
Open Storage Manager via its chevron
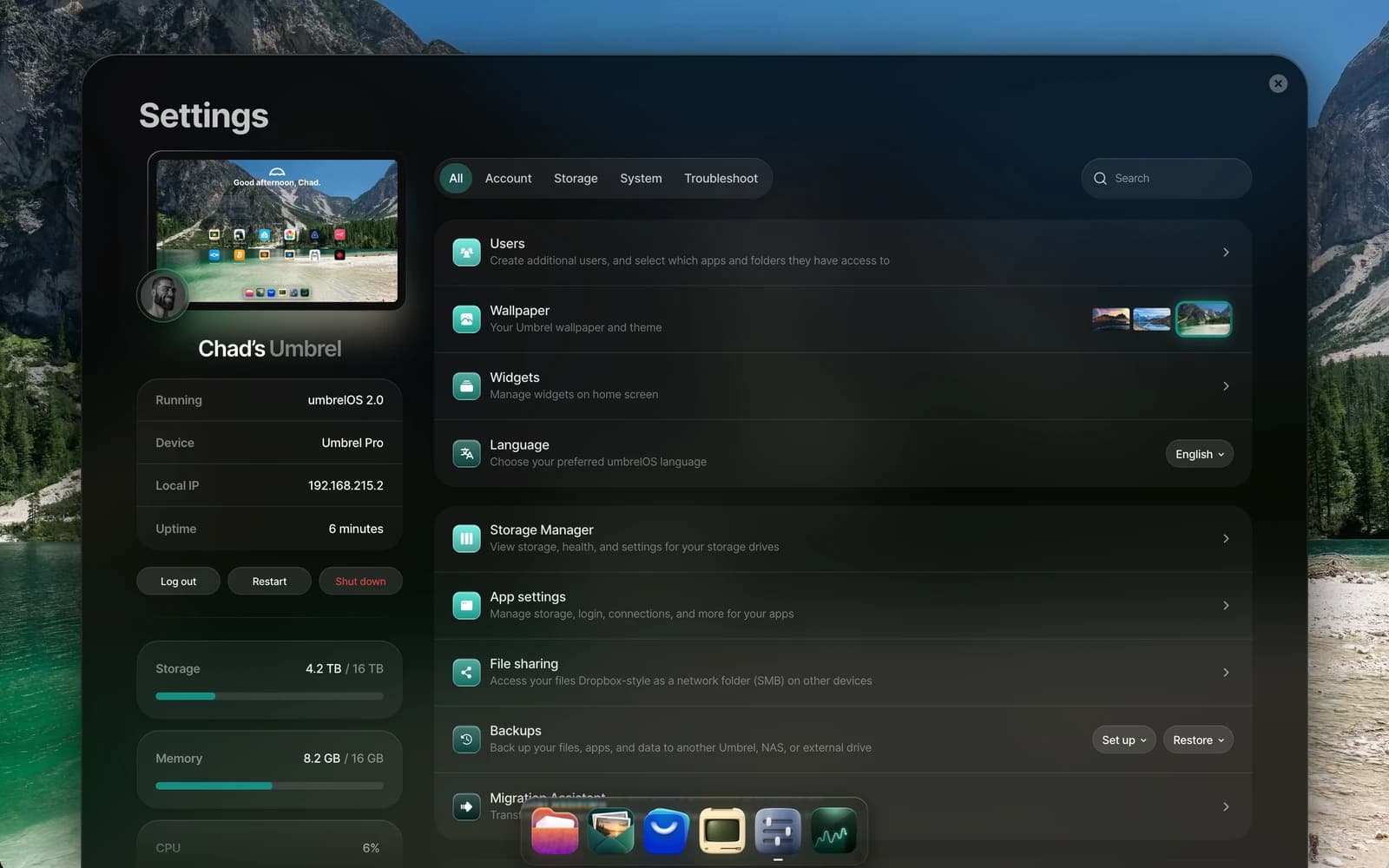(1226, 538)
